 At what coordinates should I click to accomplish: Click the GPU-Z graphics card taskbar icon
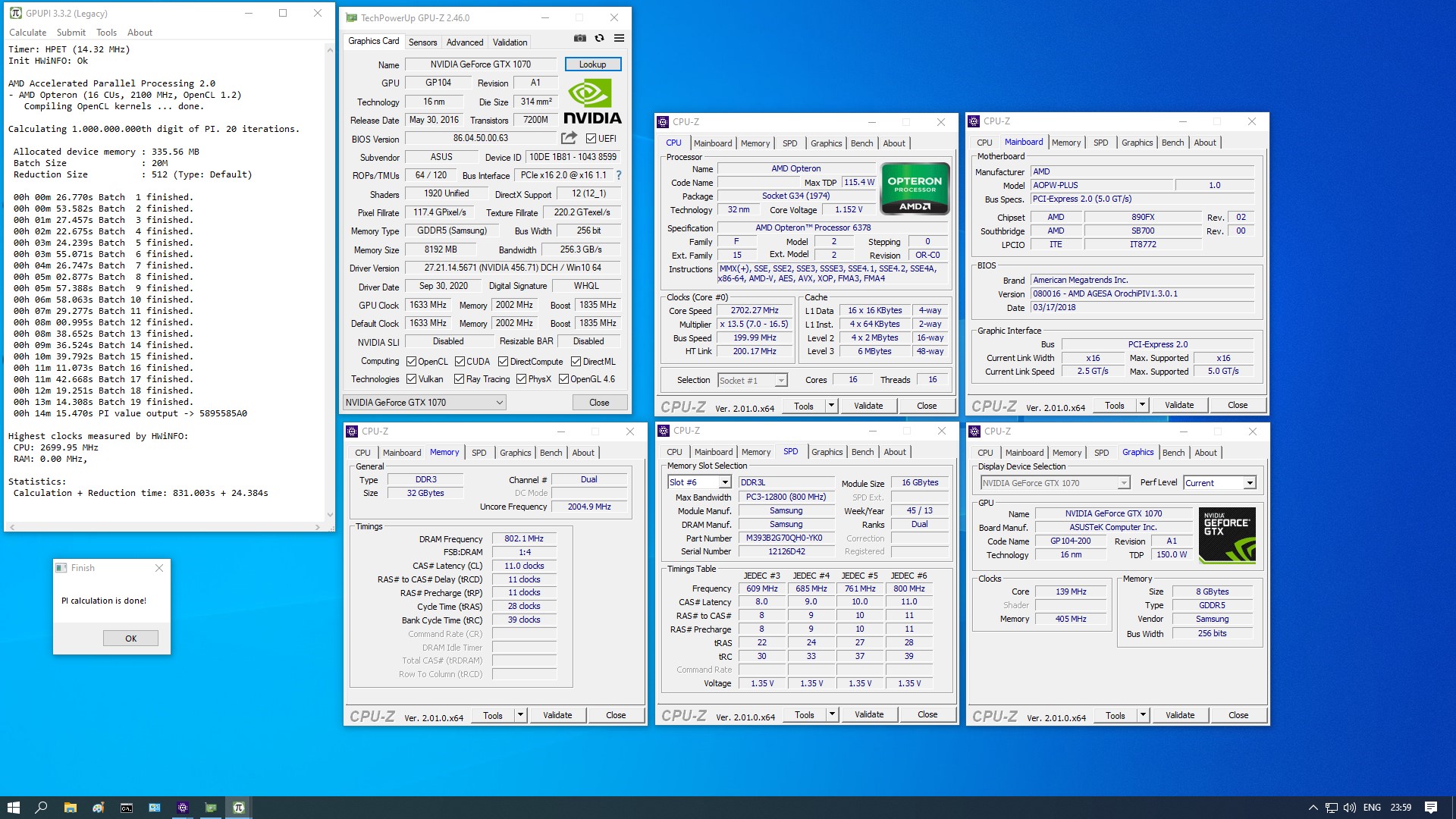coord(210,808)
